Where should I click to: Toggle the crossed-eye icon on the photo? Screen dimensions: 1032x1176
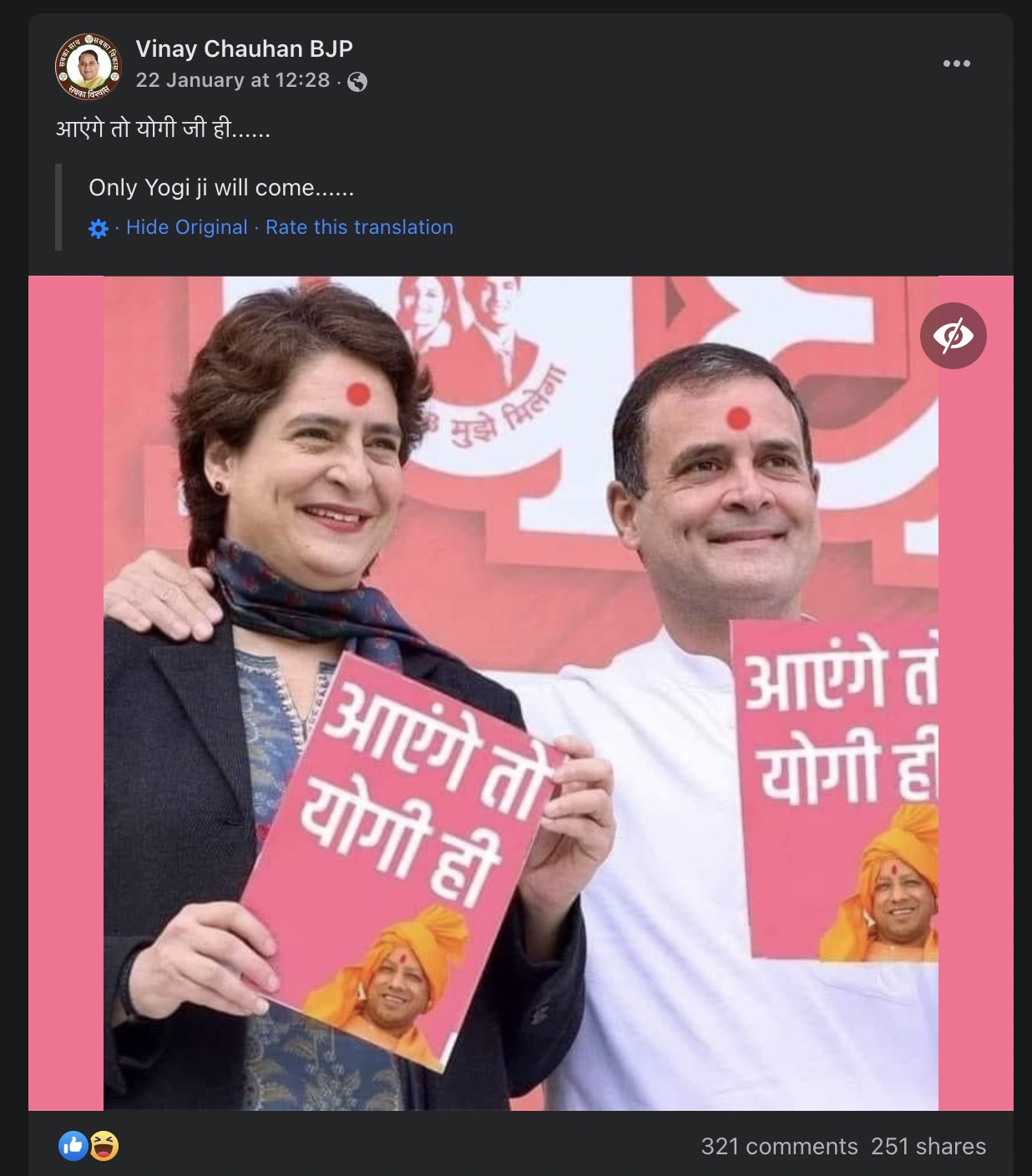954,336
